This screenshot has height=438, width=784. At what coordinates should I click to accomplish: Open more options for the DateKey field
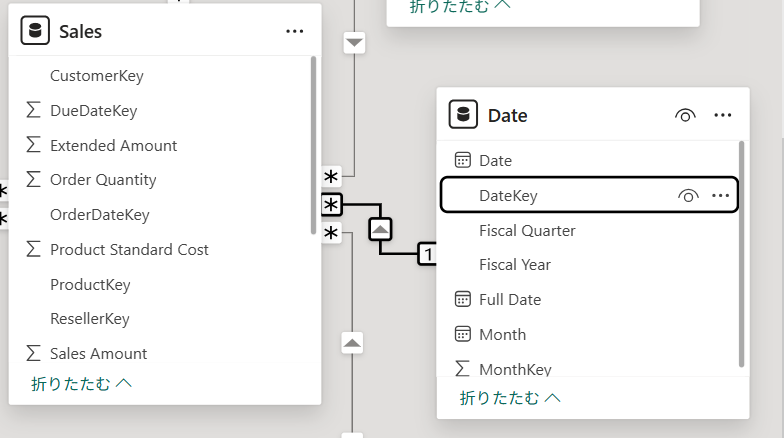tap(720, 196)
